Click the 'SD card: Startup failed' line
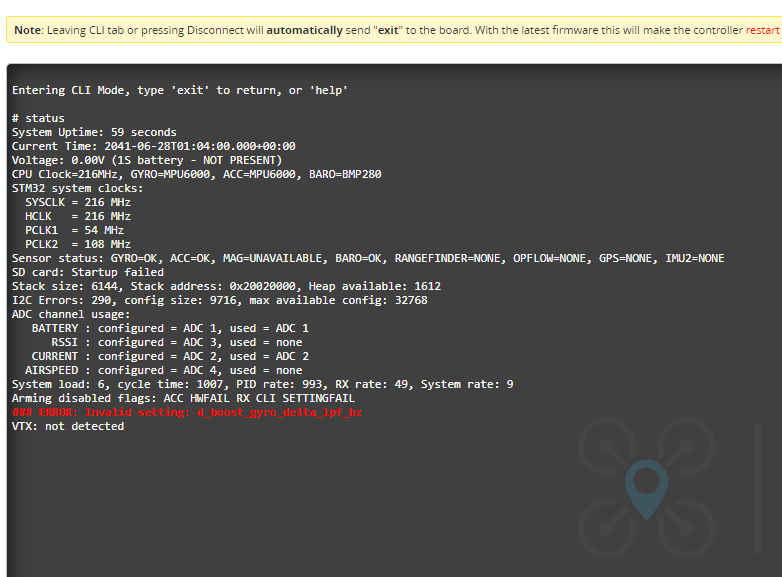The image size is (782, 577). coord(88,272)
